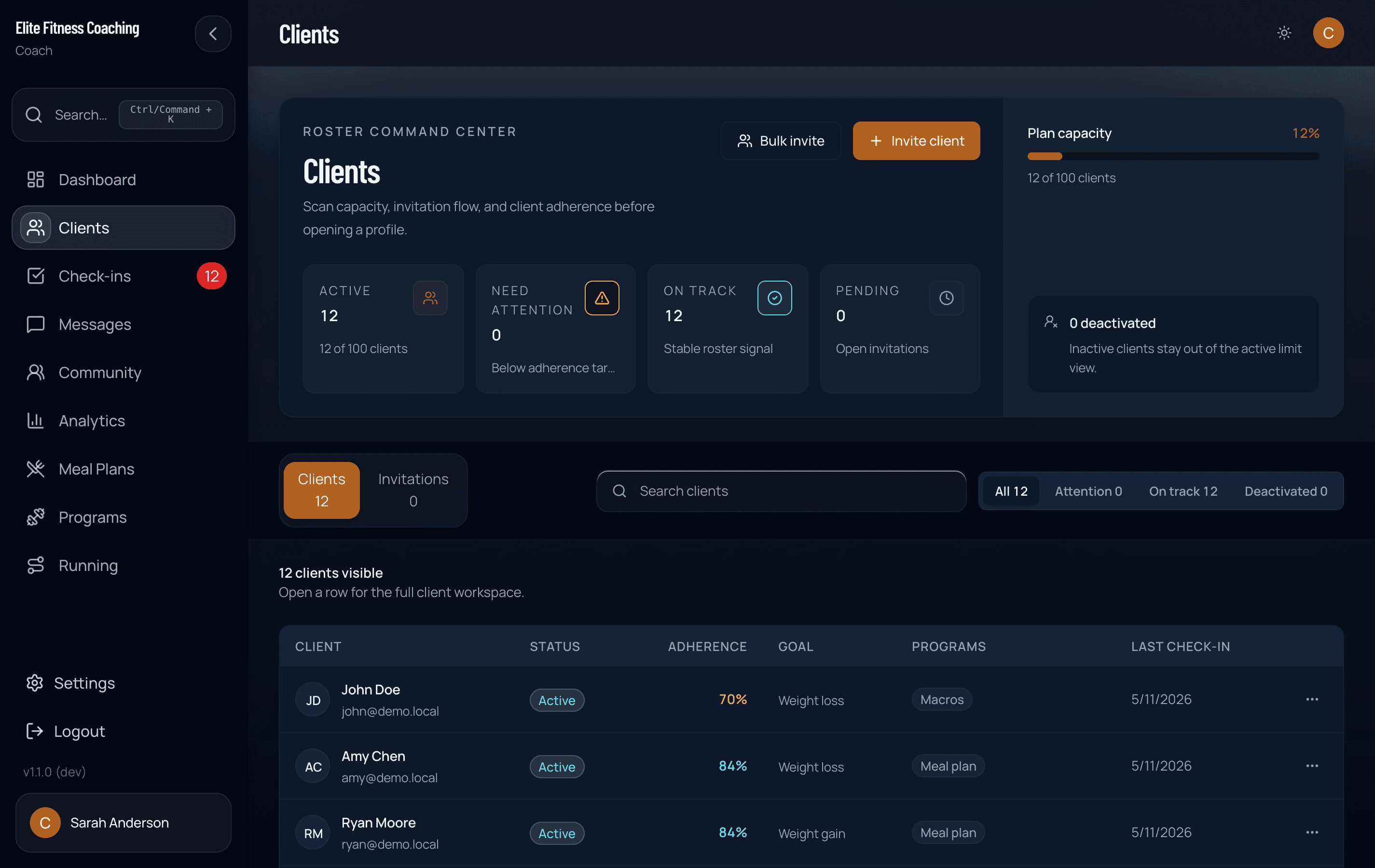This screenshot has width=1375, height=868.
Task: Open John Doe's row actions menu
Action: pos(1312,700)
